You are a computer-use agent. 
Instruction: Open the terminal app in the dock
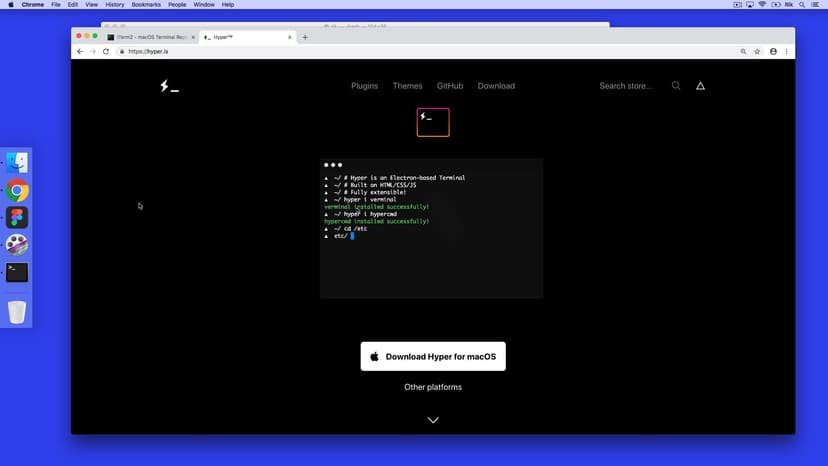coord(17,271)
